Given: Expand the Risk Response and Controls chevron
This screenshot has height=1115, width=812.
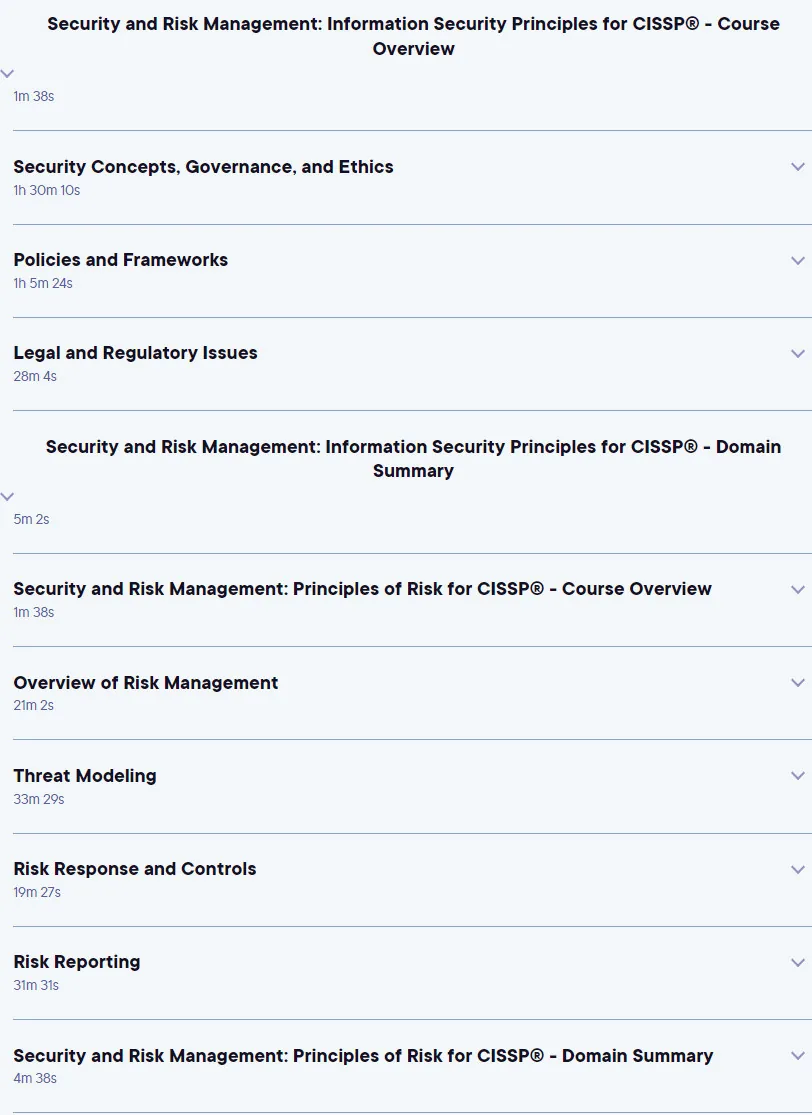Looking at the screenshot, I should pyautogui.click(x=798, y=870).
